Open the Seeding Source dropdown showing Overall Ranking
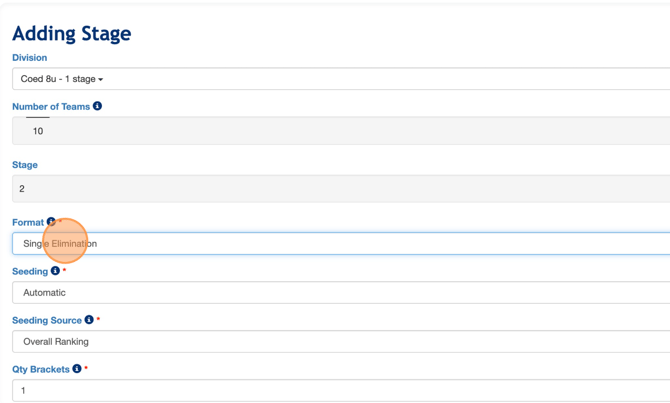Viewport: 670px width, 403px height. tap(340, 342)
